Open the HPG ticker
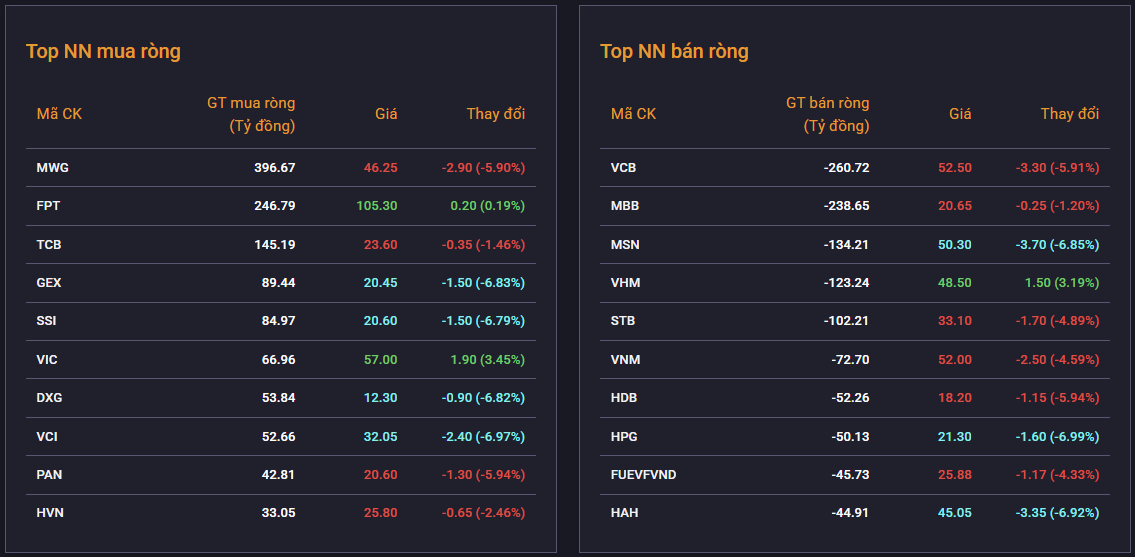 pyautogui.click(x=624, y=436)
